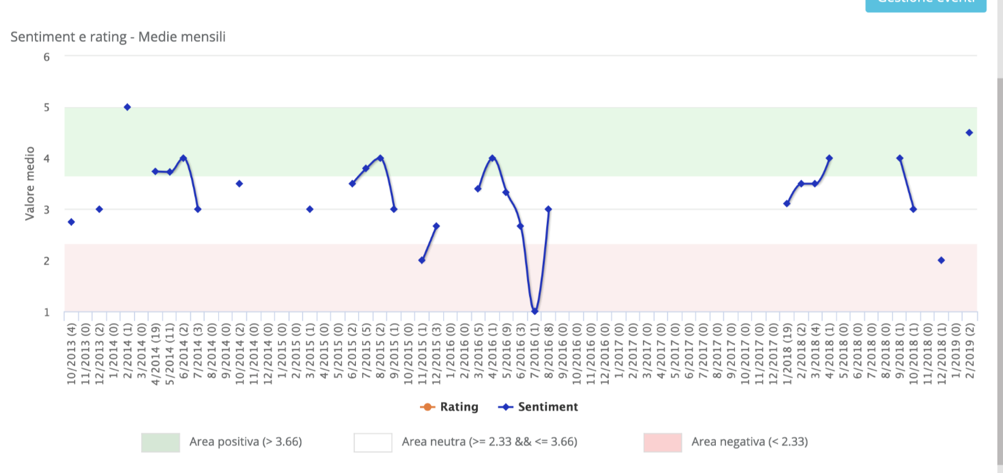Viewport: 1003px width, 473px height.
Task: Click the vertical scrollbar on right edge
Action: pos(996,200)
